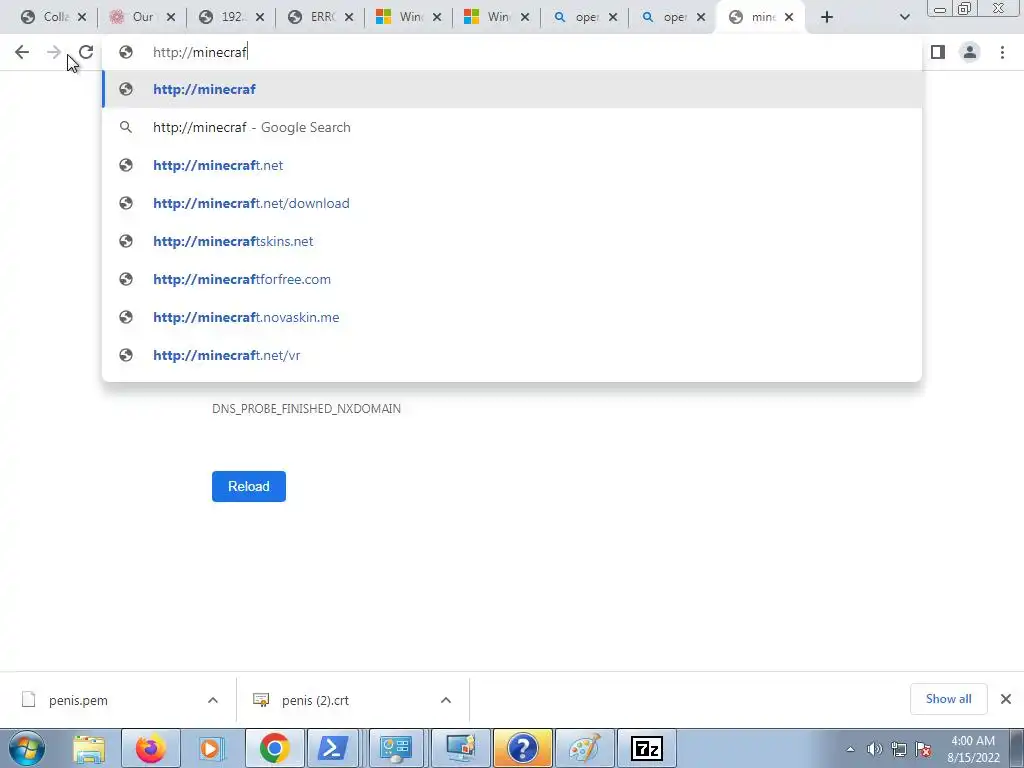This screenshot has width=1024, height=768.
Task: Close the ERRO tab
Action: pos(348,18)
